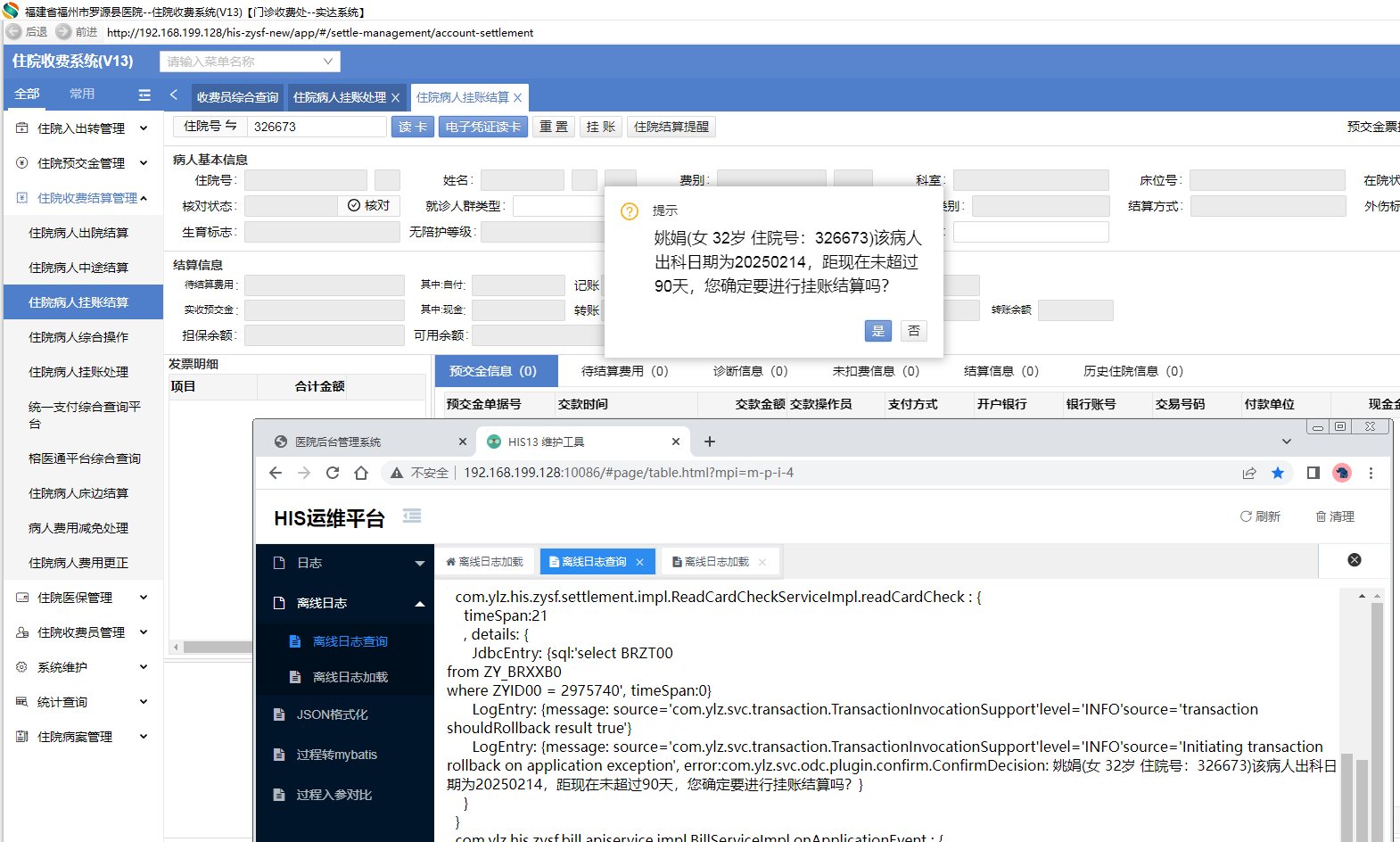Click the 读卡 button

point(413,127)
